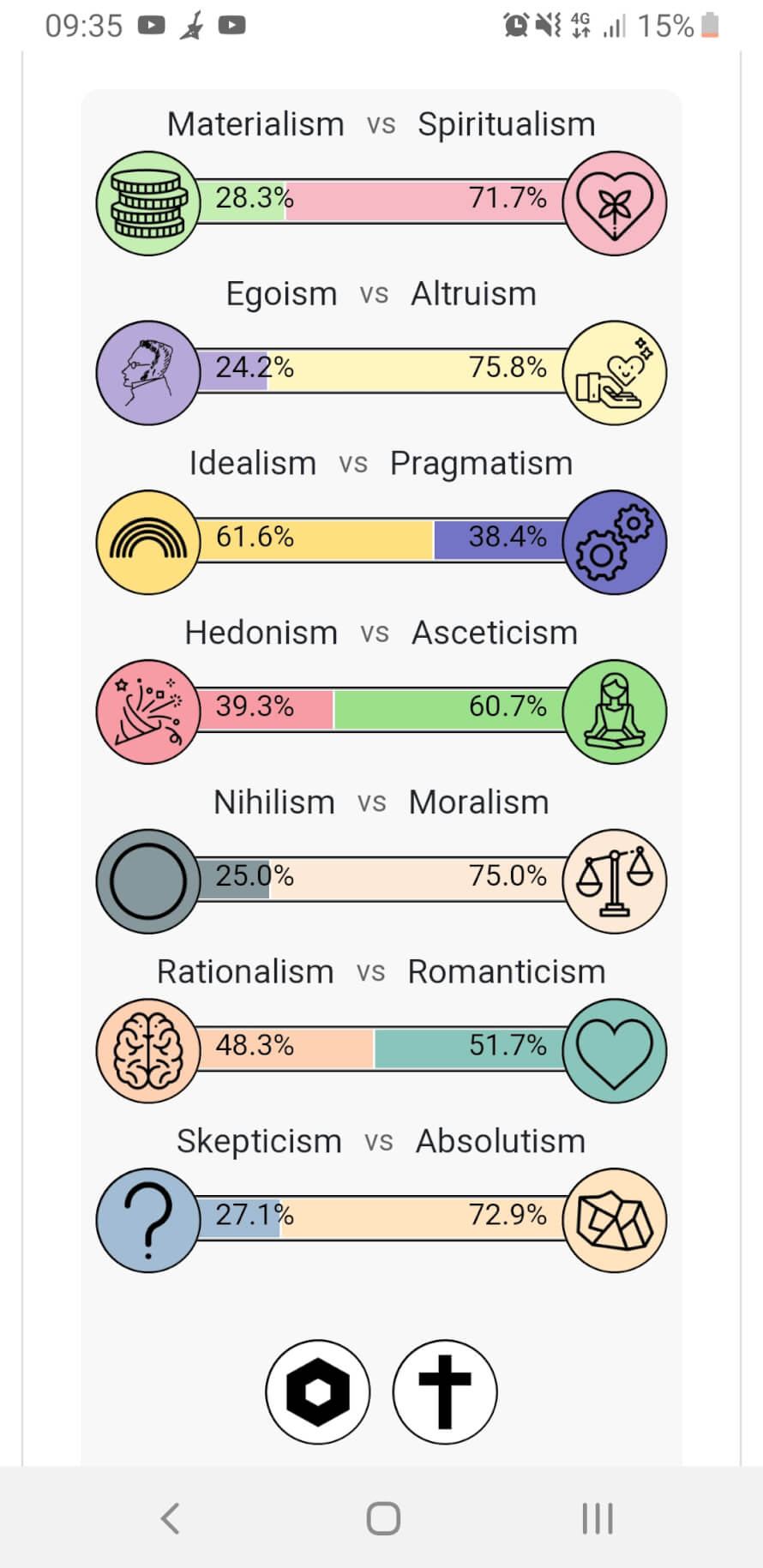Tap the Absolutism crumpled map icon
Image resolution: width=763 pixels, height=1568 pixels.
(615, 1220)
